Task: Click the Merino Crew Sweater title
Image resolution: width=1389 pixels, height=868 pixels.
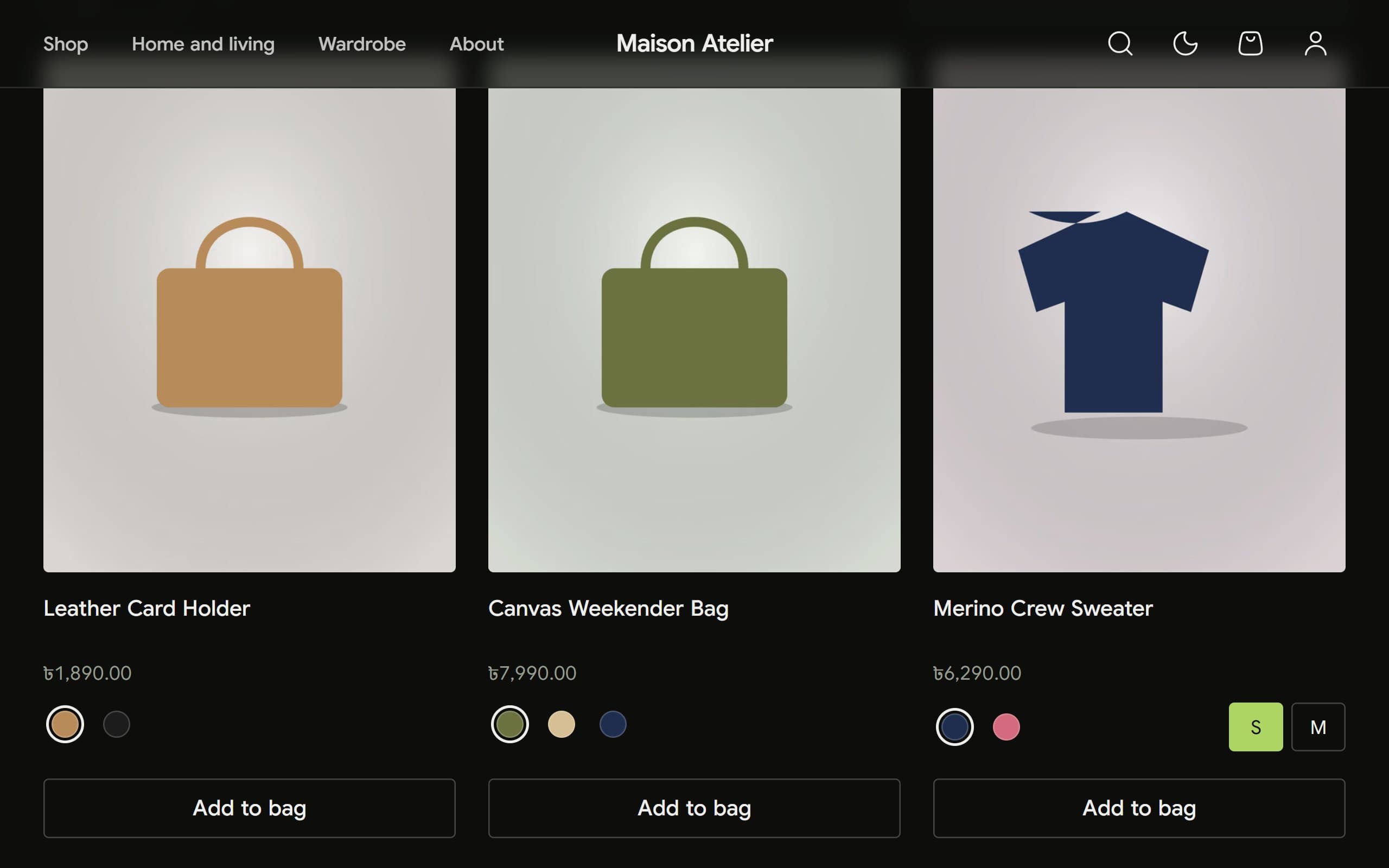Action: (1043, 609)
